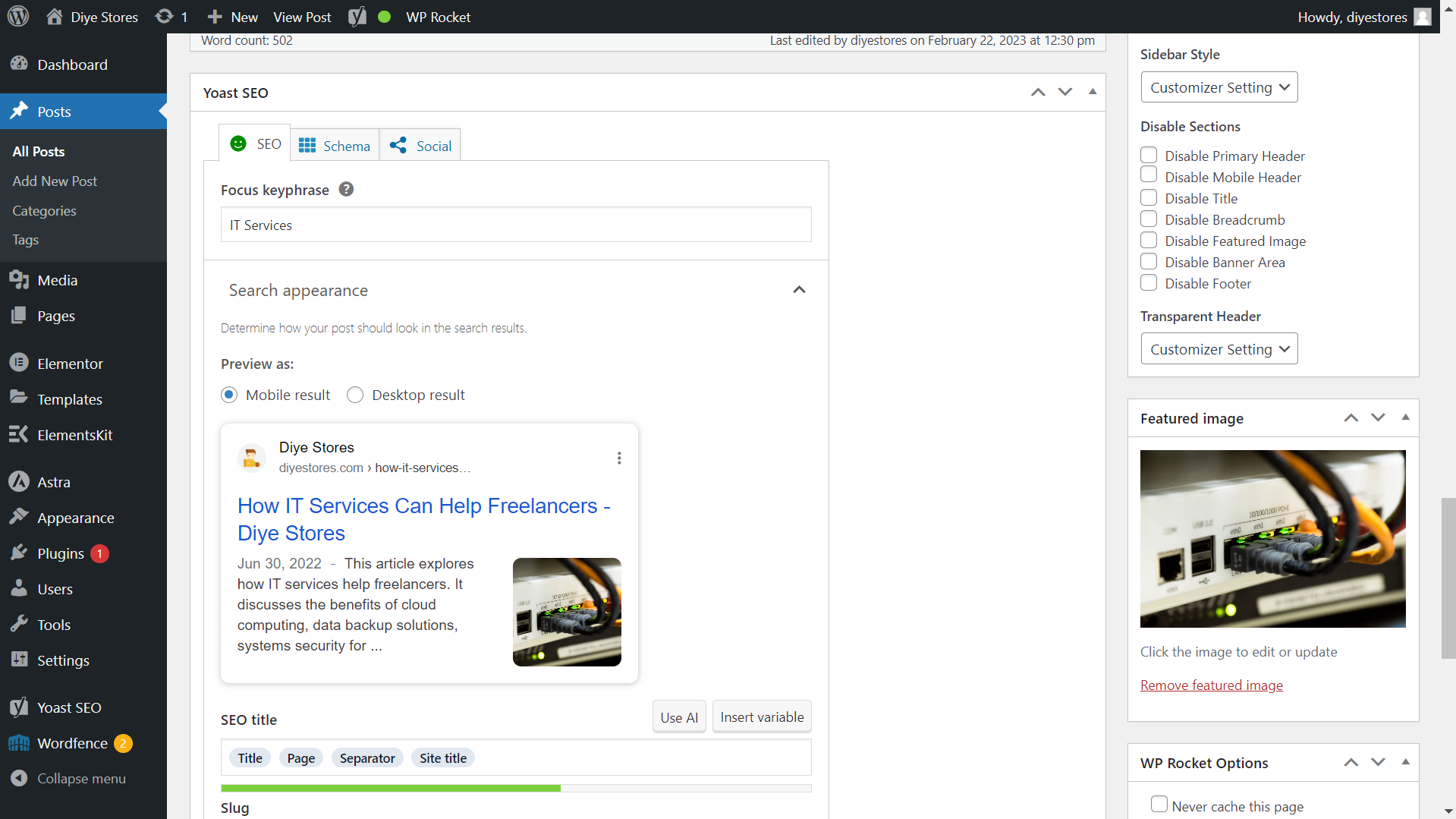This screenshot has height=819, width=1456.
Task: Check Disable Banner Area option
Action: (1149, 261)
